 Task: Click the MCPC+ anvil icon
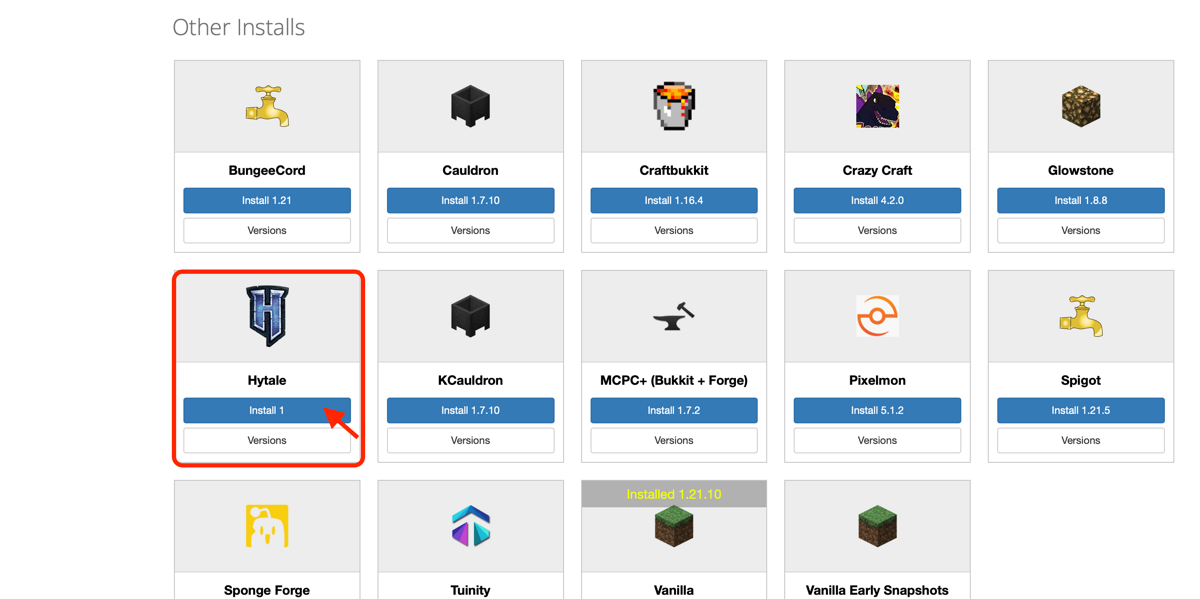pyautogui.click(x=673, y=316)
